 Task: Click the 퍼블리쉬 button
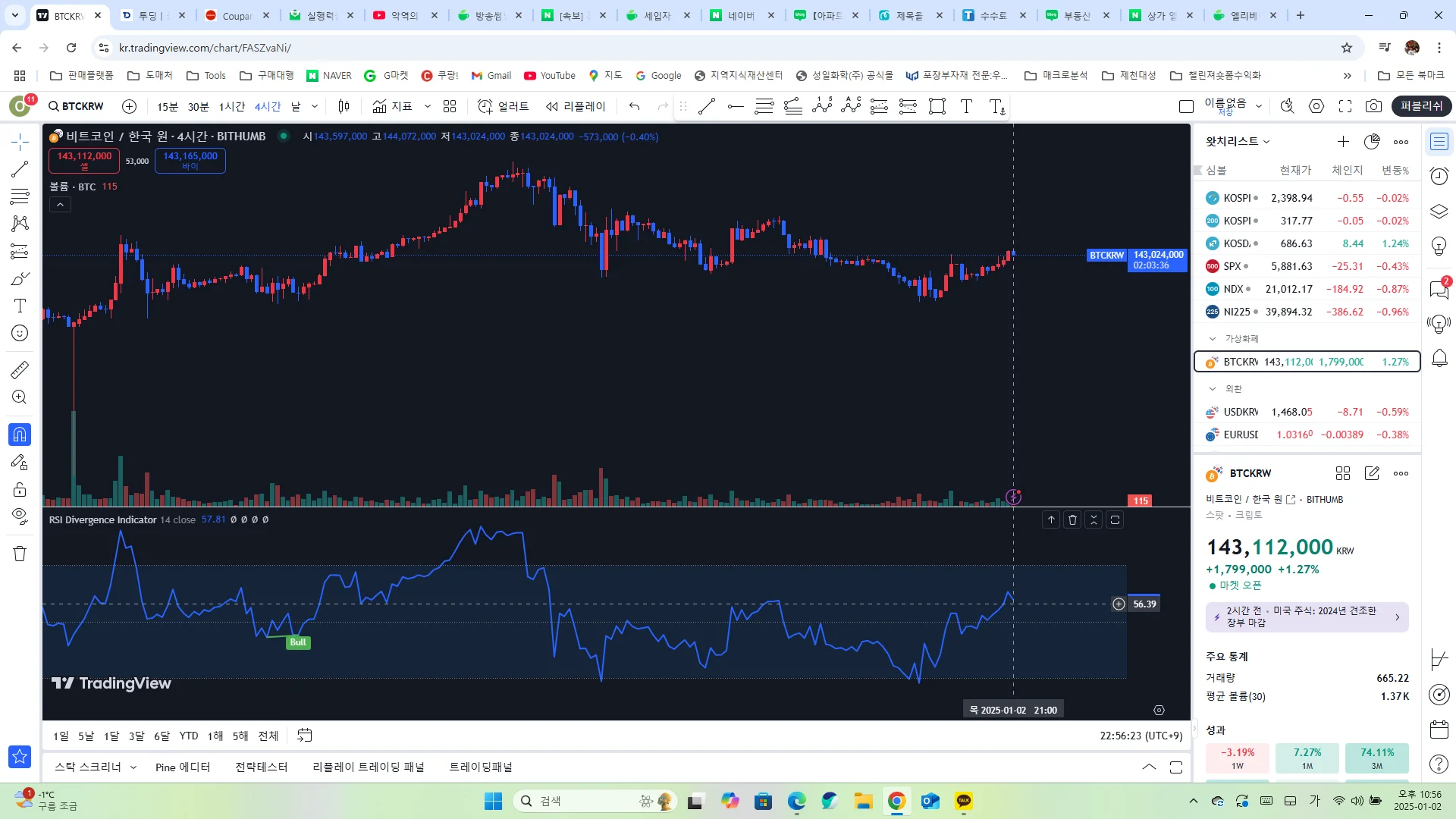(x=1421, y=106)
